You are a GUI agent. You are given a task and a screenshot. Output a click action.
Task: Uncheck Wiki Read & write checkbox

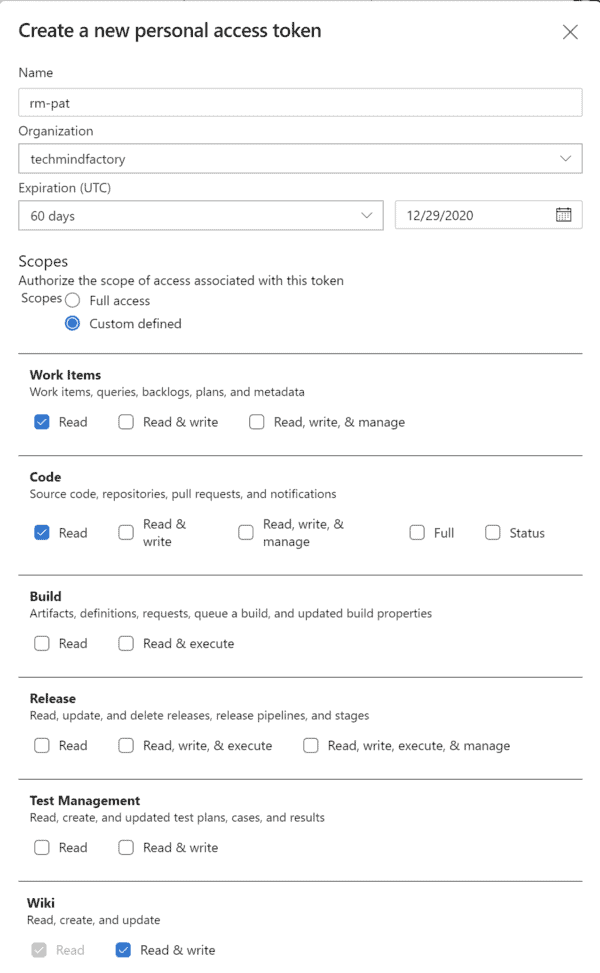(123, 950)
